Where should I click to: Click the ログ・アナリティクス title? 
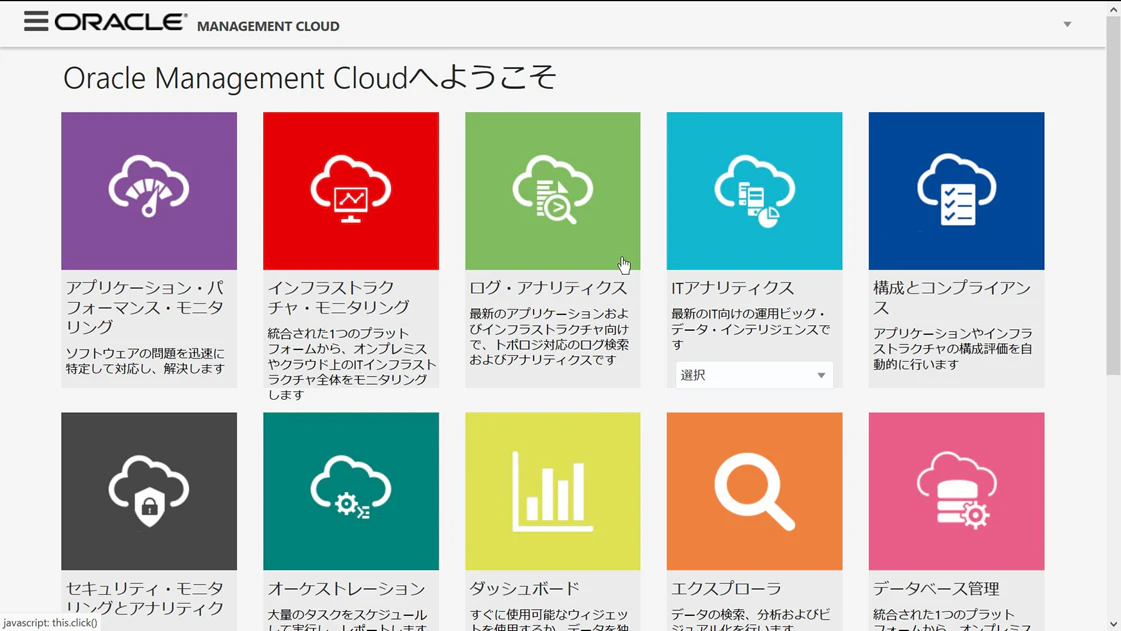pos(548,288)
